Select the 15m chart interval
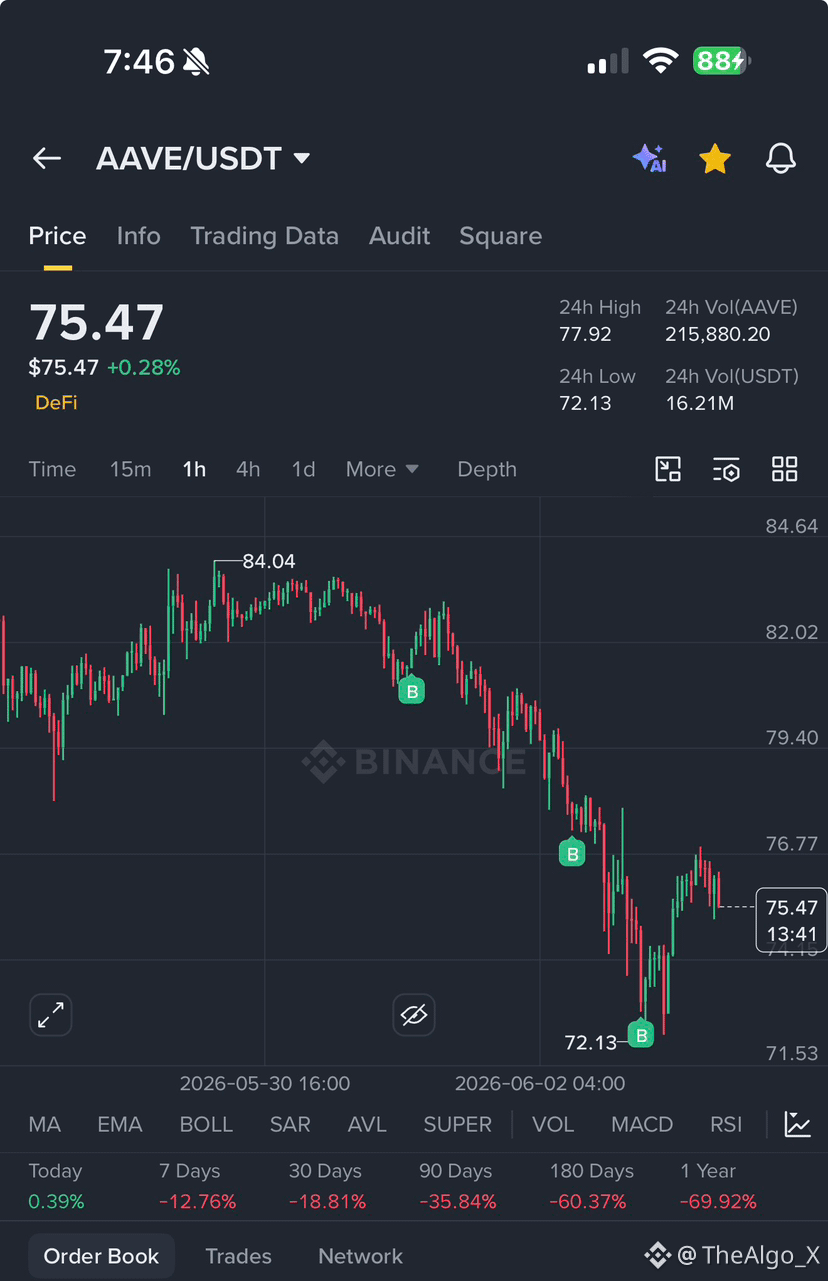 [130, 469]
